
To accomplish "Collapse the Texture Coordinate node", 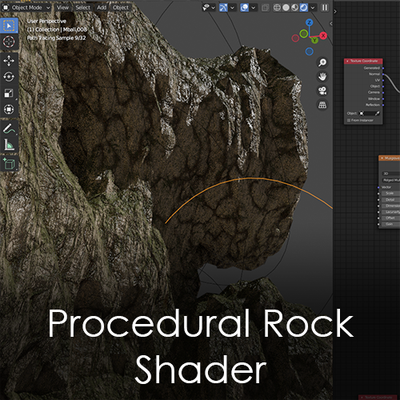I will coord(347,61).
